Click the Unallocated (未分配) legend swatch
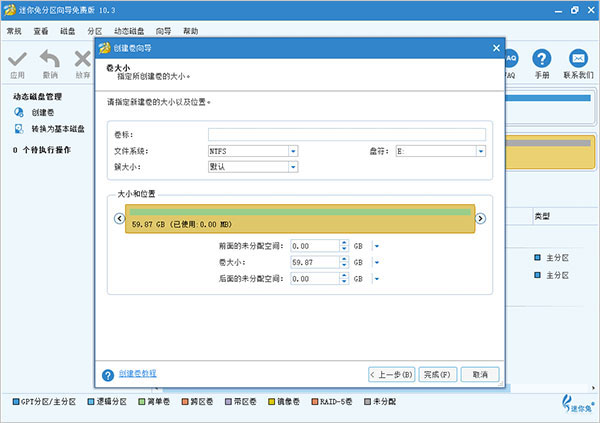Screen dimensions: 600x423 (x=367, y=402)
